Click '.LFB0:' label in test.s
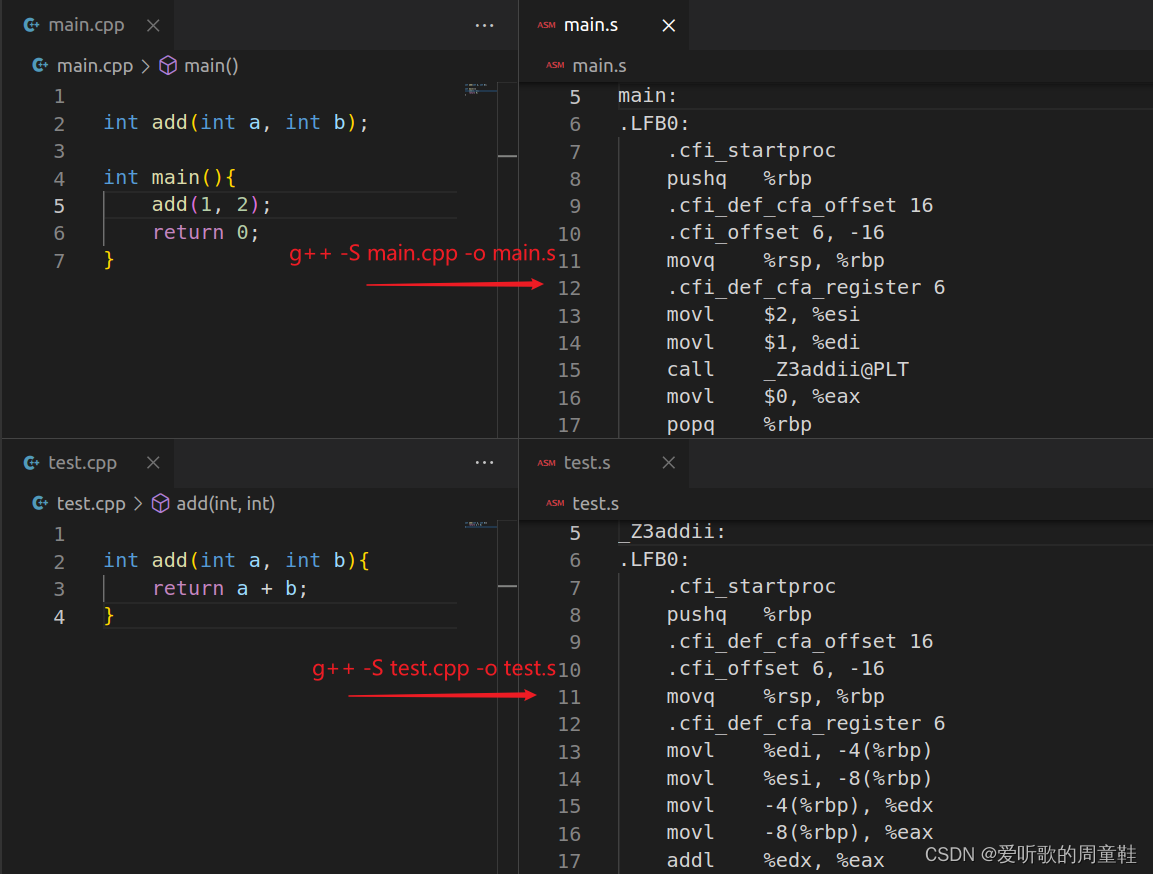 click(654, 559)
